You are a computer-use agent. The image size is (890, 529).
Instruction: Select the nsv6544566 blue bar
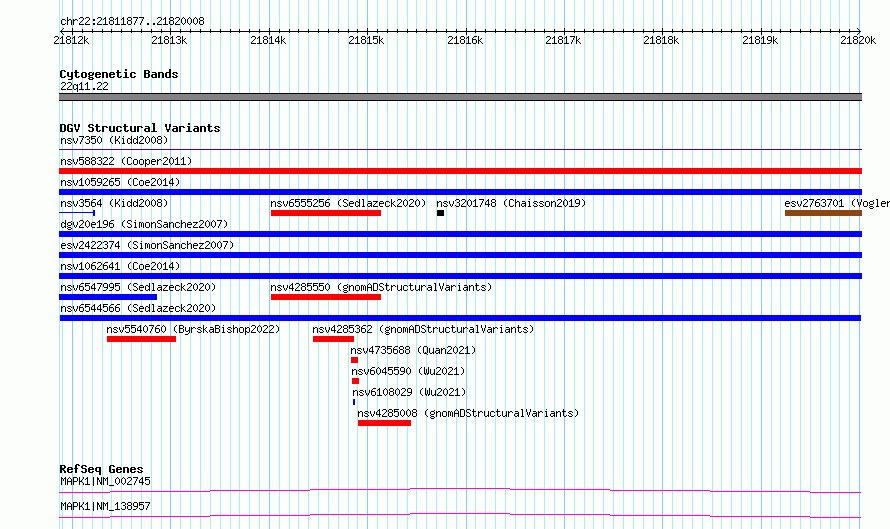(460, 318)
